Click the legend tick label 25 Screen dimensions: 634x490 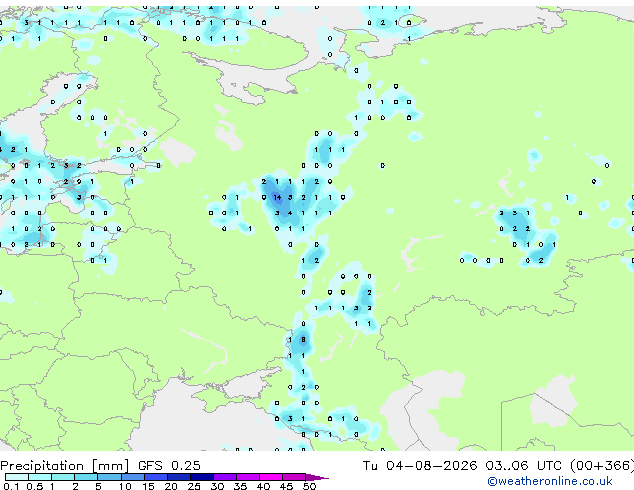[194, 486]
